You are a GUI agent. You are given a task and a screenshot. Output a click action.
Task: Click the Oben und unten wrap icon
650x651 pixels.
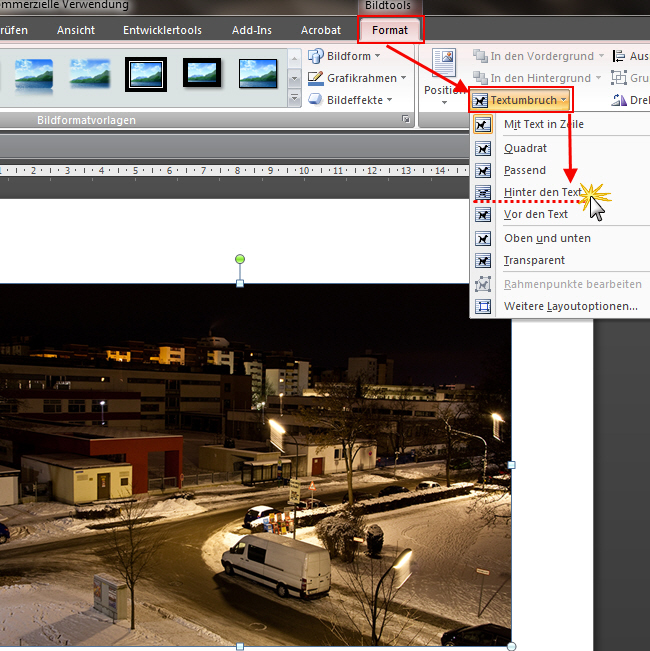(484, 238)
